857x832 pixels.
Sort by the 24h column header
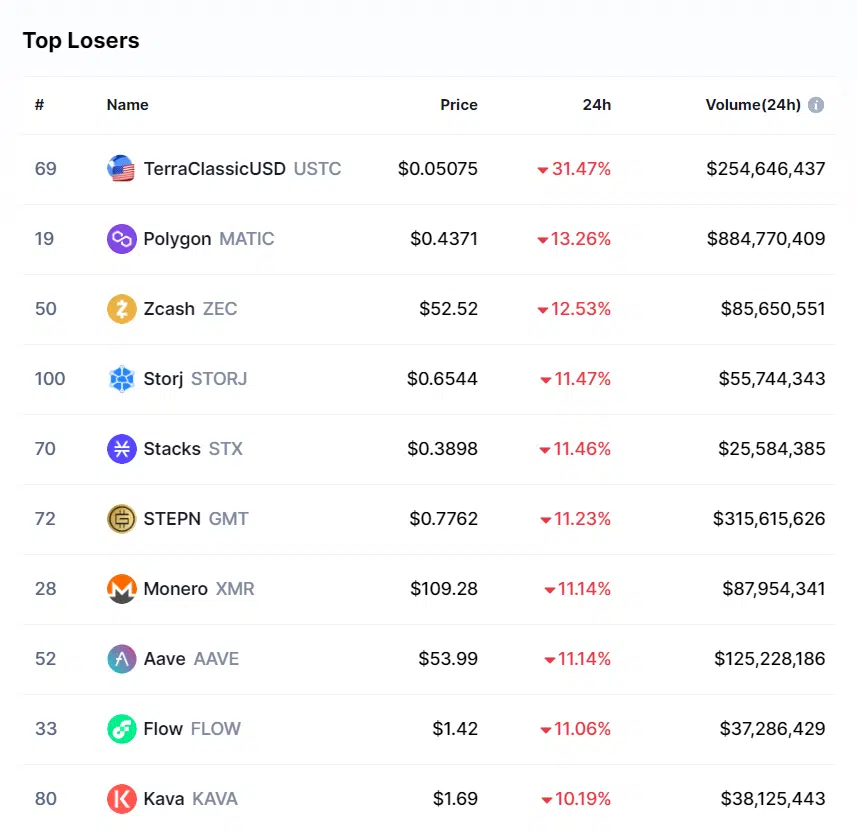pyautogui.click(x=597, y=105)
